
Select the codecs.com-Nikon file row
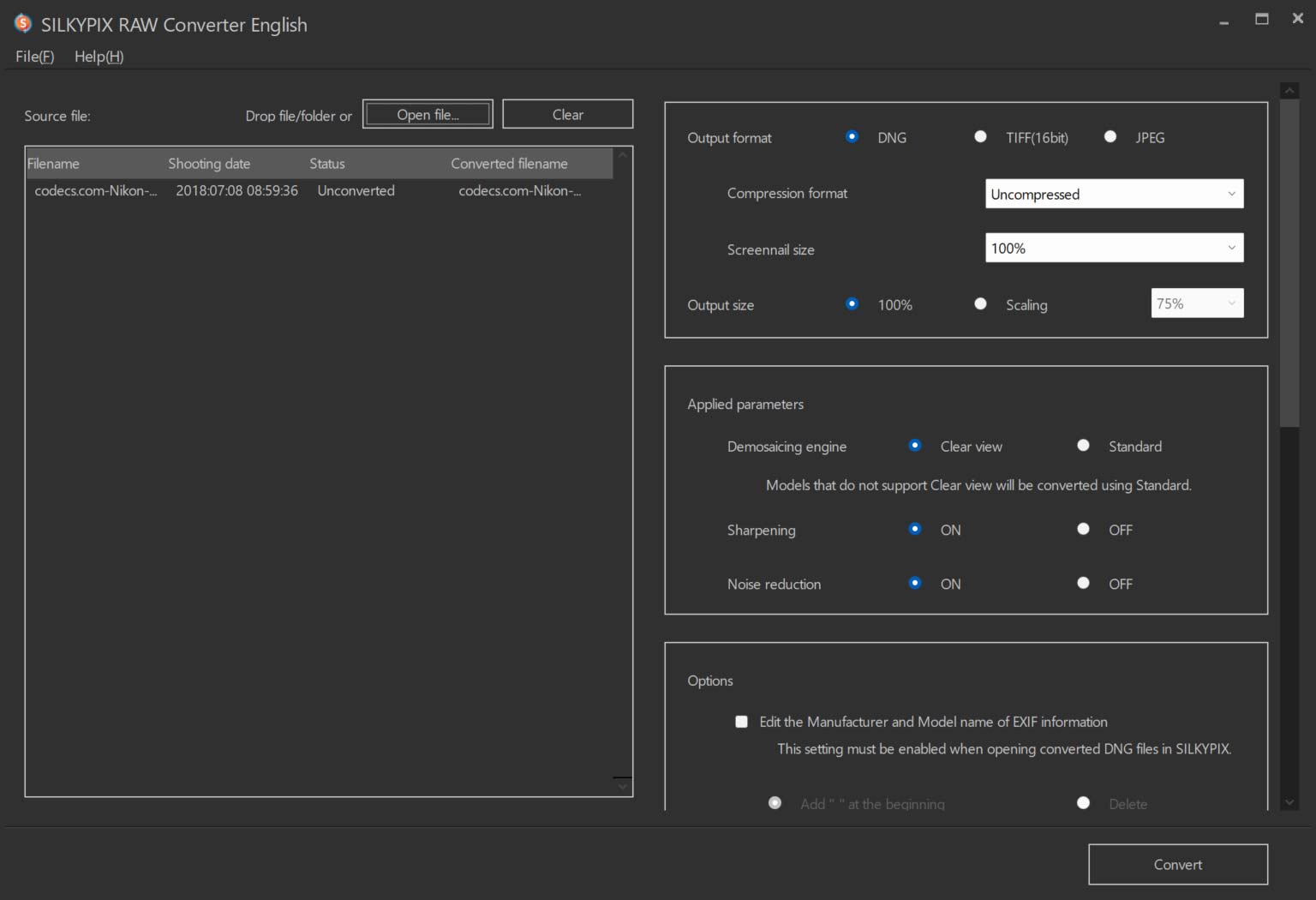(320, 190)
